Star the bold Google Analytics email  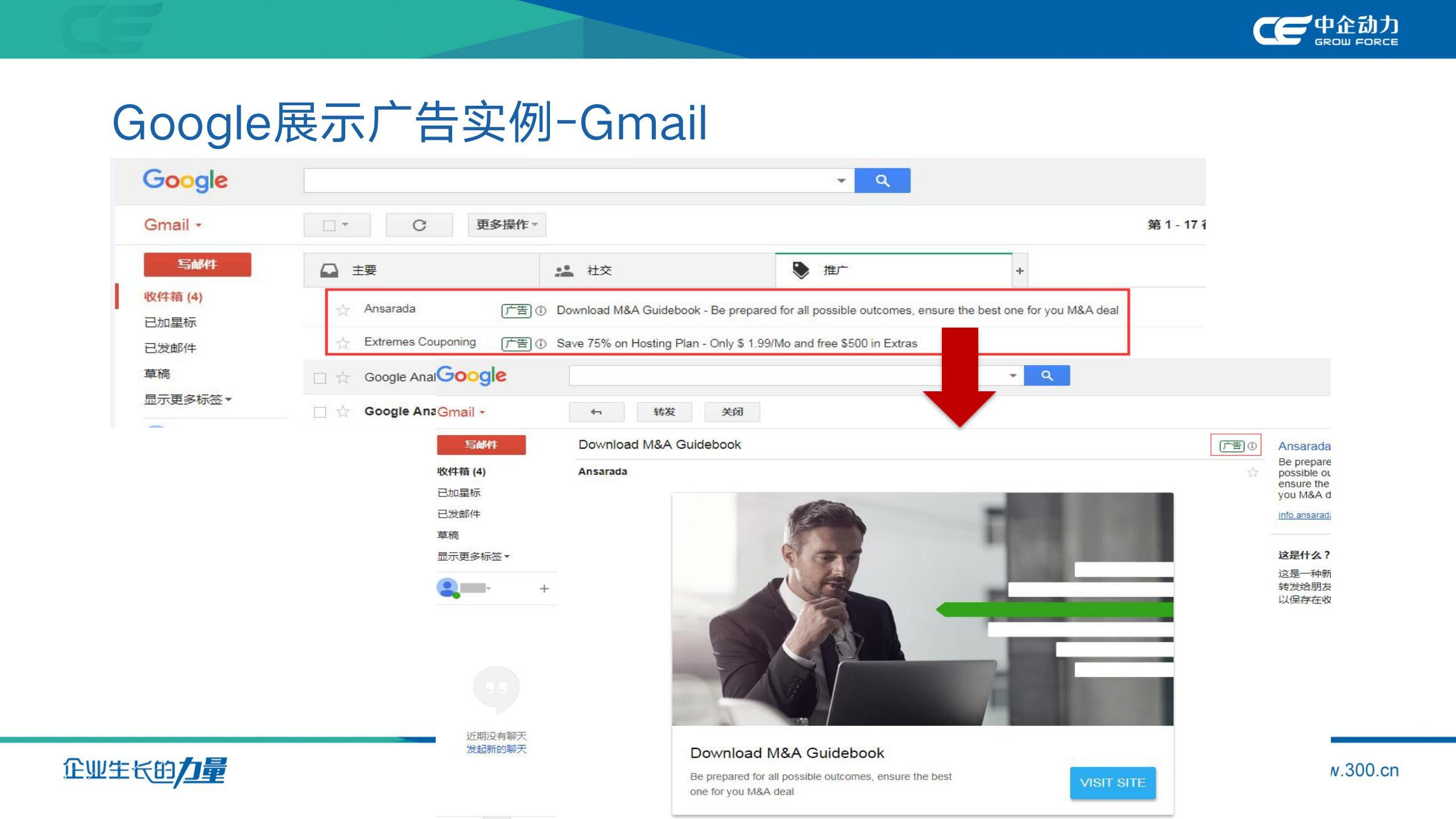342,411
